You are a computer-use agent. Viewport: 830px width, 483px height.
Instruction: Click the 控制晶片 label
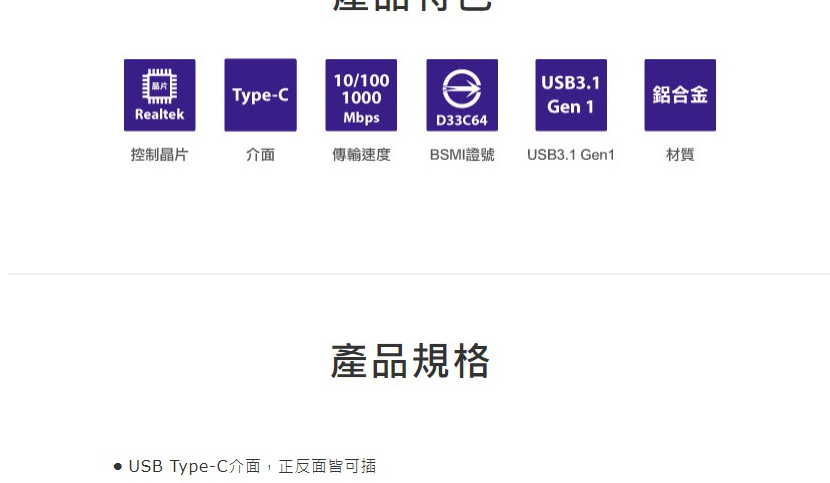pyautogui.click(x=159, y=155)
